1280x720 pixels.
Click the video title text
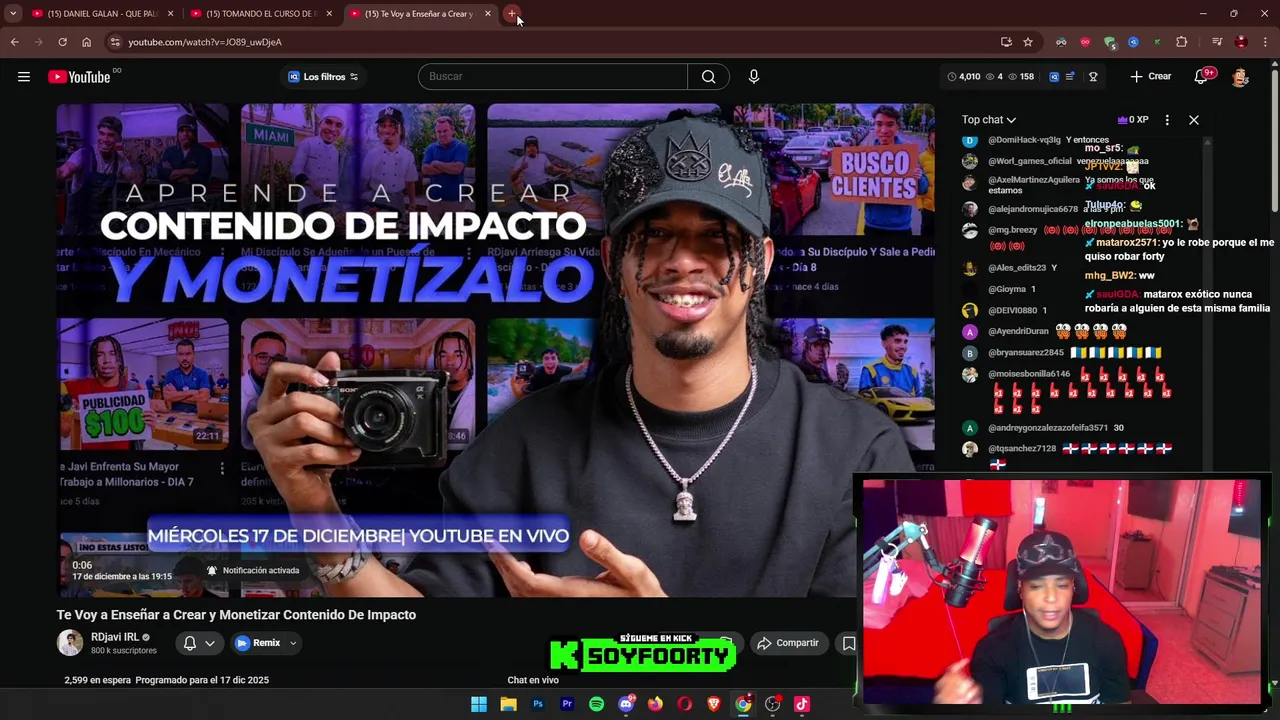point(236,615)
